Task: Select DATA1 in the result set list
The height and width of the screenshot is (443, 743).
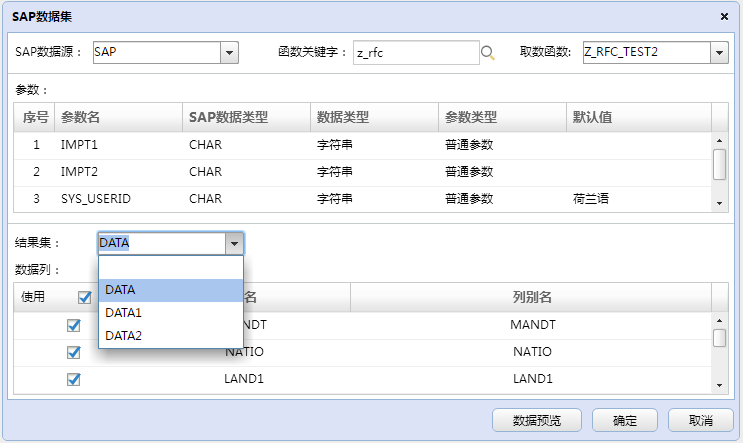Action: coord(171,313)
